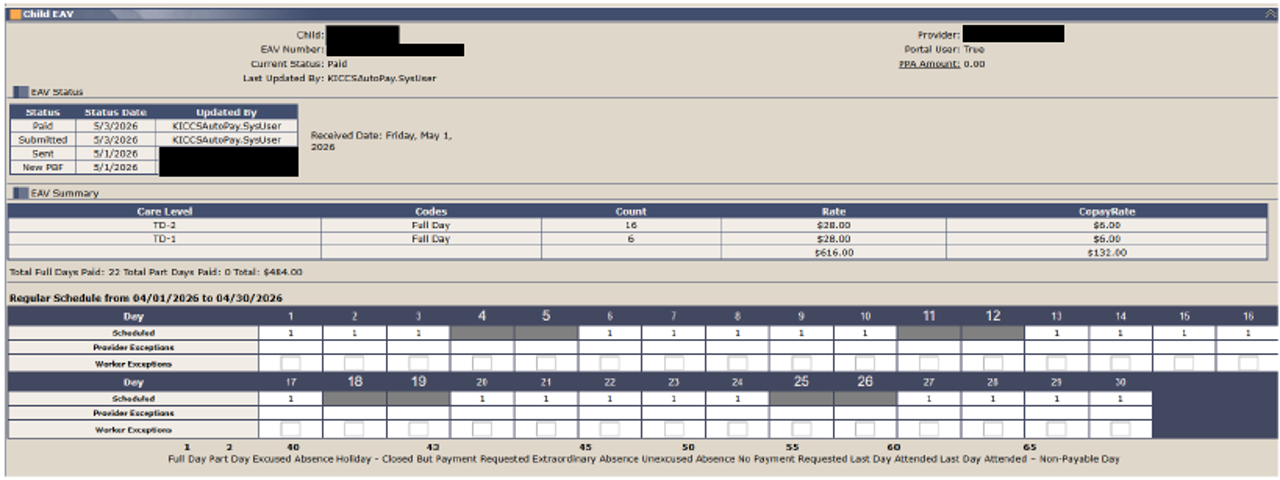Click the Received Date text
The width and height of the screenshot is (1280, 480).
coord(381,140)
